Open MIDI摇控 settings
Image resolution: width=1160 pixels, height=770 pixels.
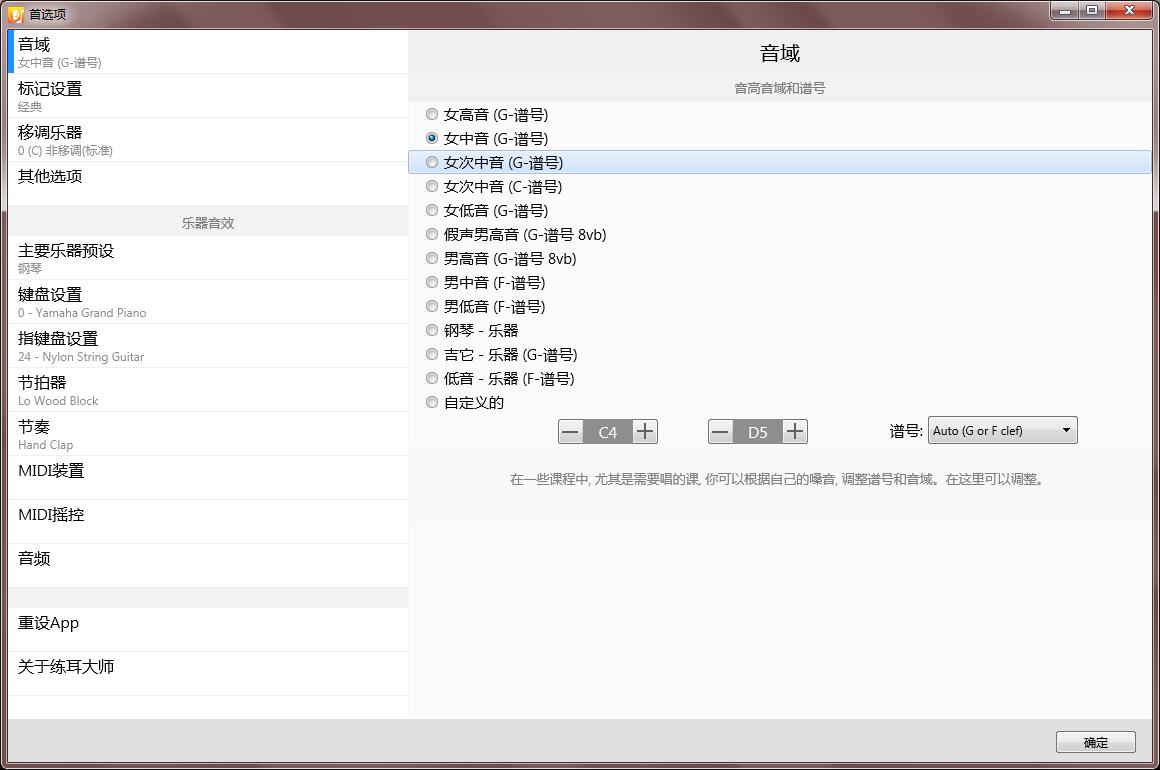[x=209, y=522]
